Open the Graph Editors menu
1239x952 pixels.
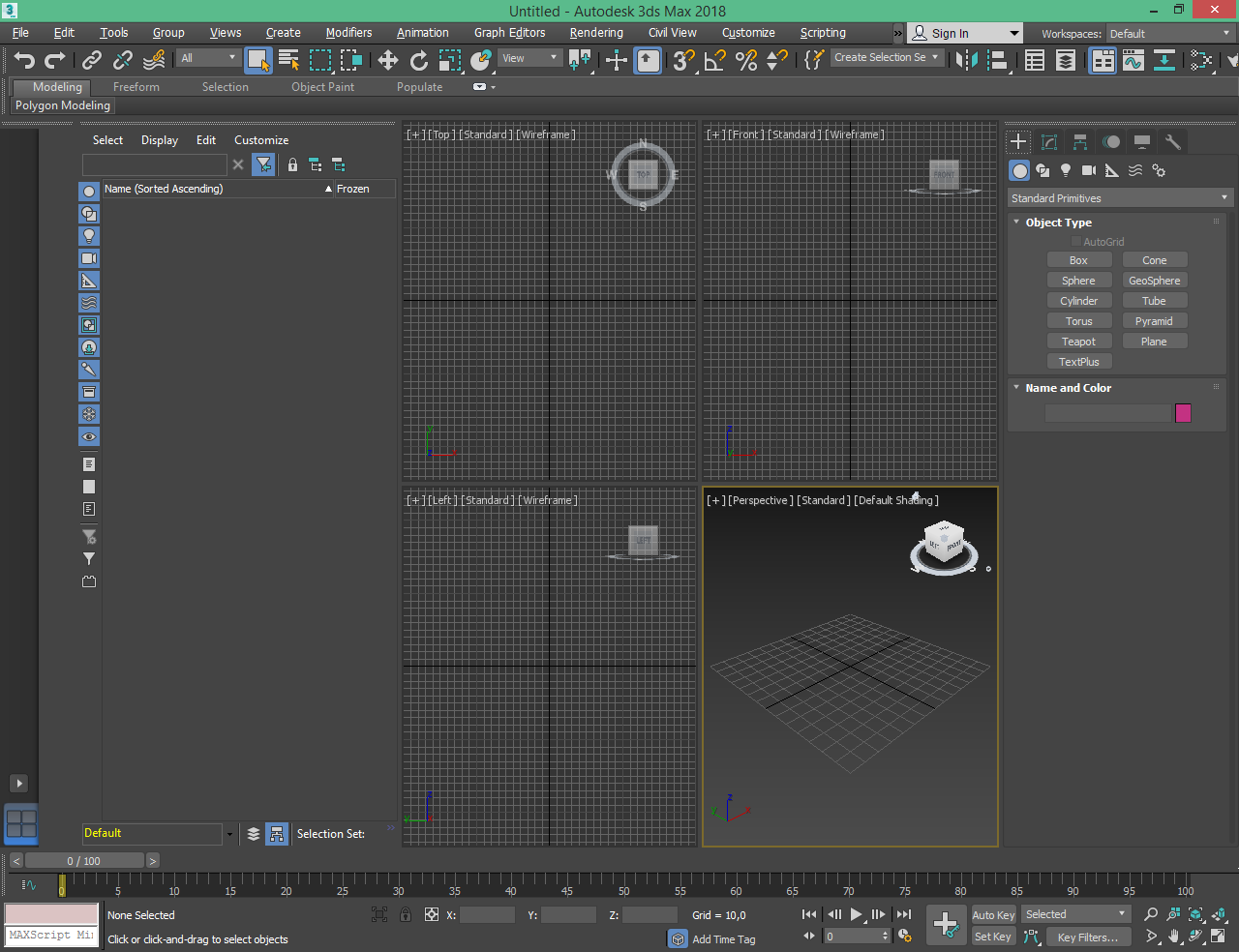510,33
